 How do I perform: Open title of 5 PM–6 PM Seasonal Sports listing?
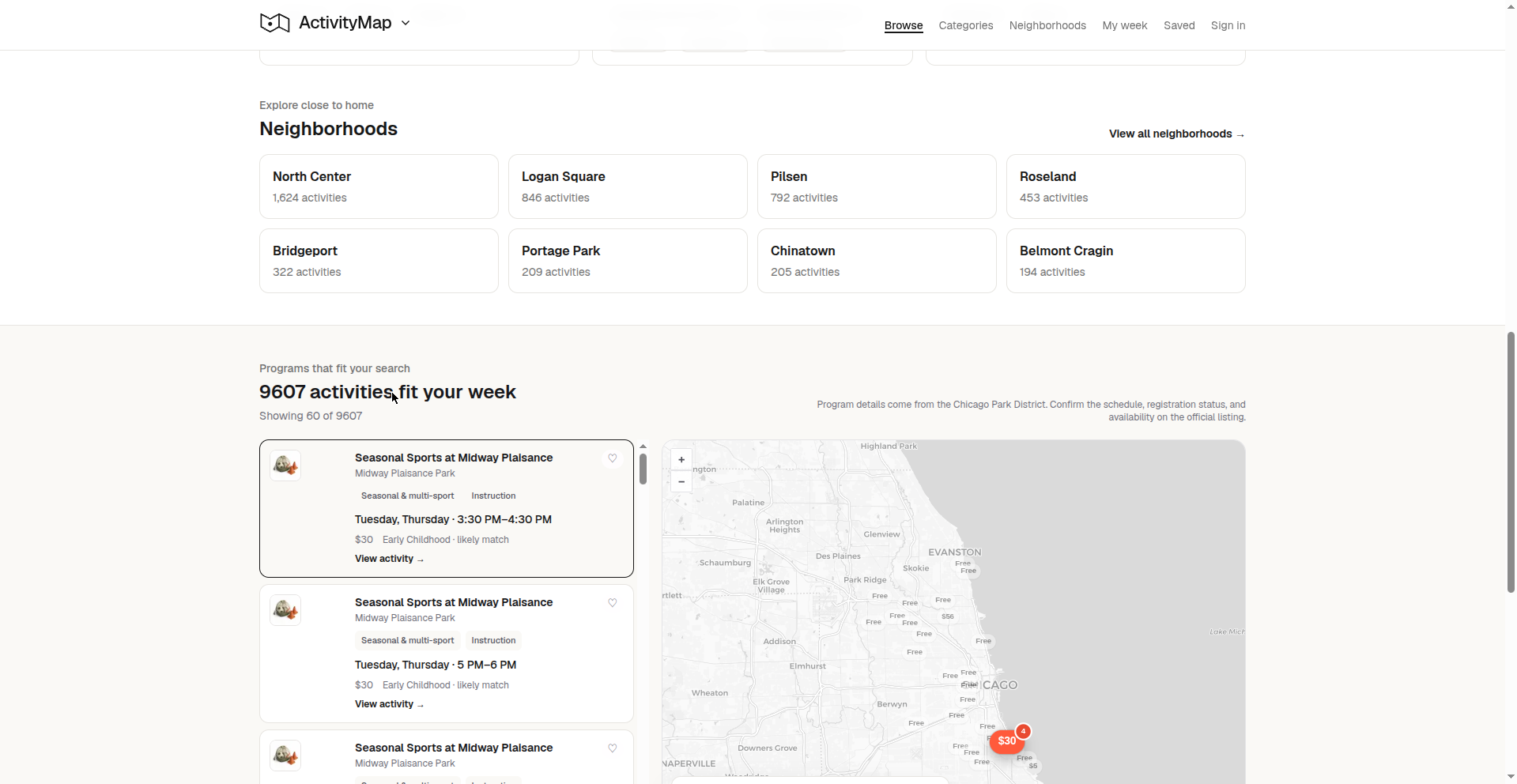pyautogui.click(x=454, y=602)
